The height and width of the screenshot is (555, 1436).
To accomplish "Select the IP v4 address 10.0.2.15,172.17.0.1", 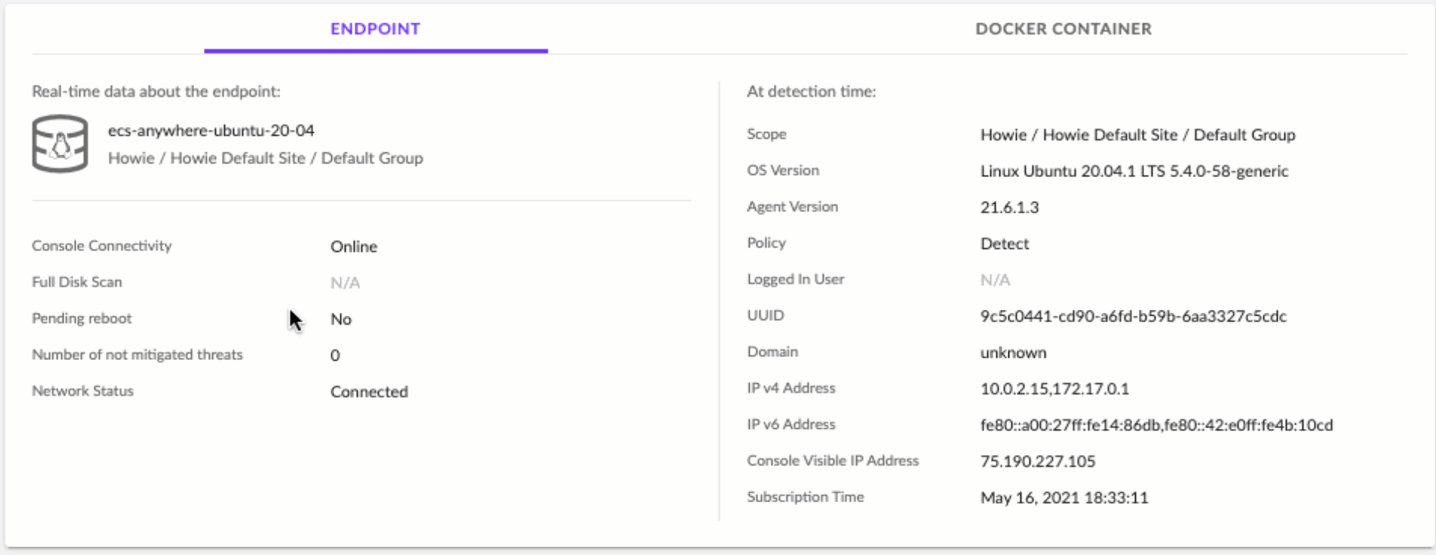I will point(1054,389).
